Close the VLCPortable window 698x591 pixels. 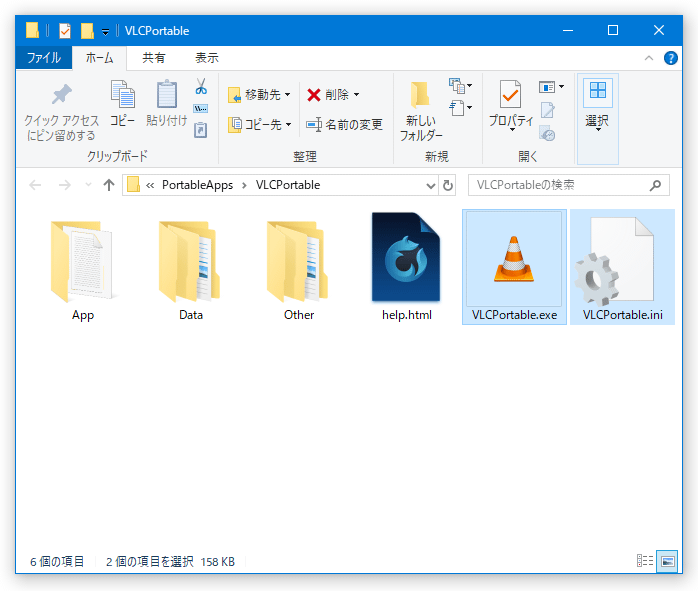click(659, 30)
